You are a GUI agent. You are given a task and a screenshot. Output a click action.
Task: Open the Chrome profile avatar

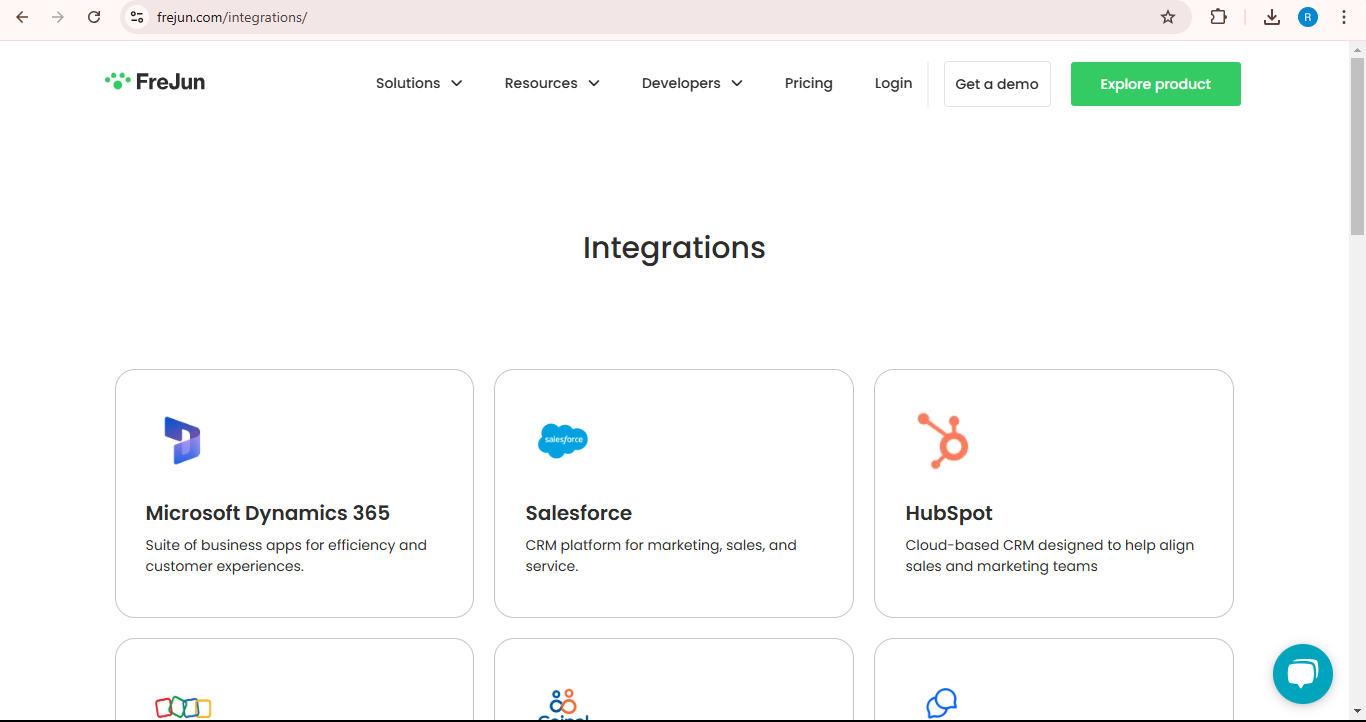click(x=1308, y=17)
